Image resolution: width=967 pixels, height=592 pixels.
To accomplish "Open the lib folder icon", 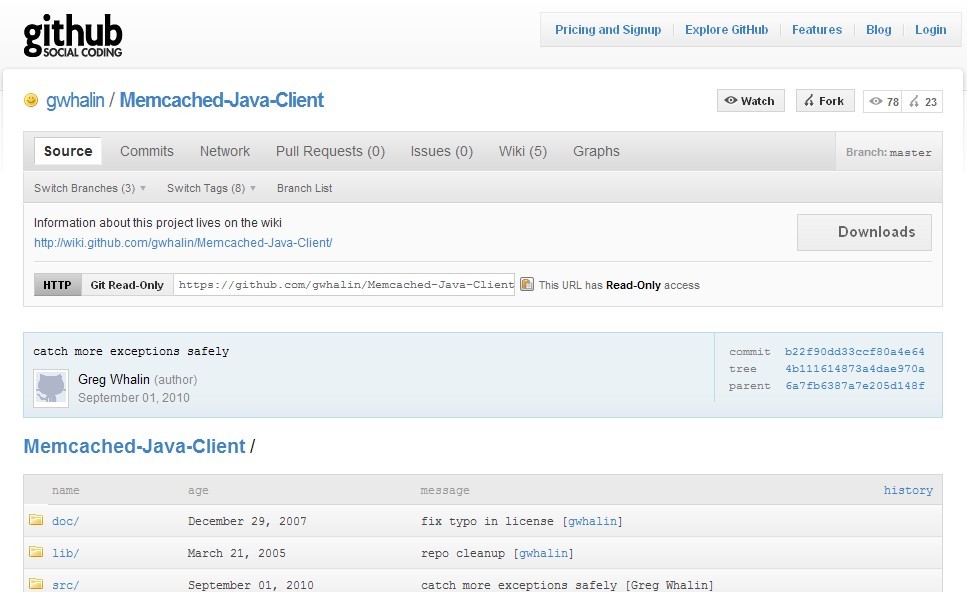I will pyautogui.click(x=36, y=552).
